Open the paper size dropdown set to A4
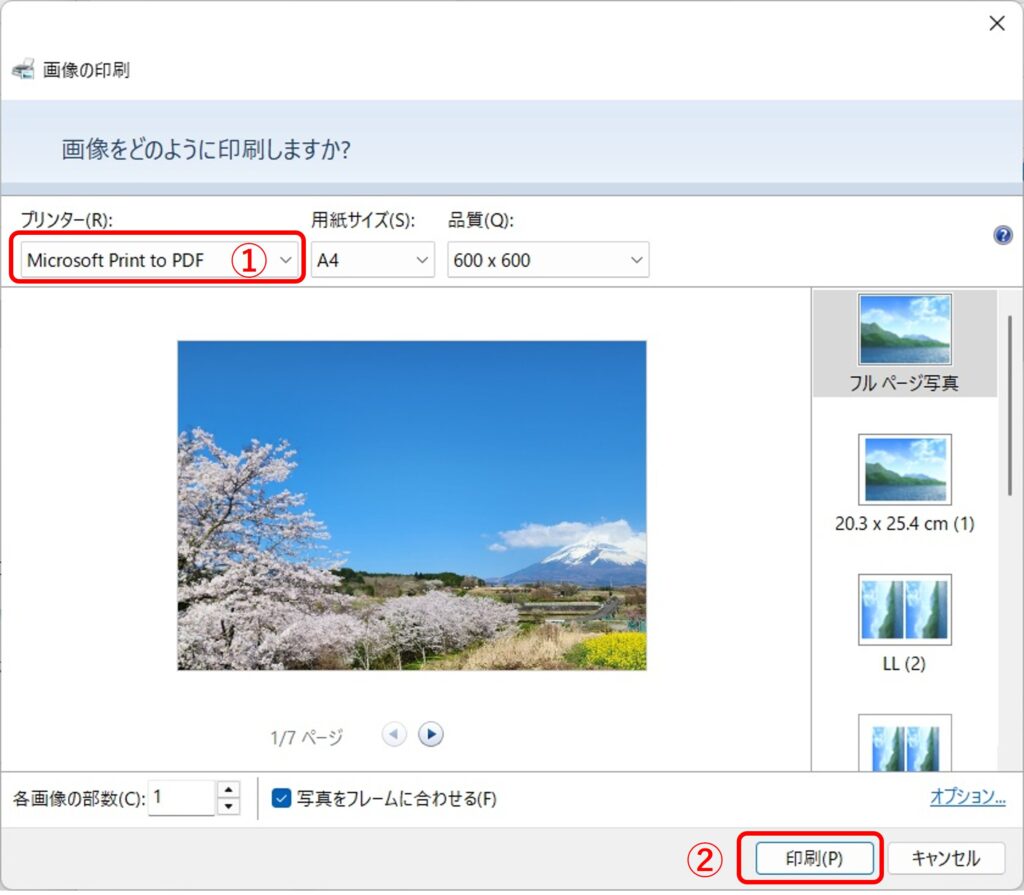1024x895 pixels. coord(372,260)
